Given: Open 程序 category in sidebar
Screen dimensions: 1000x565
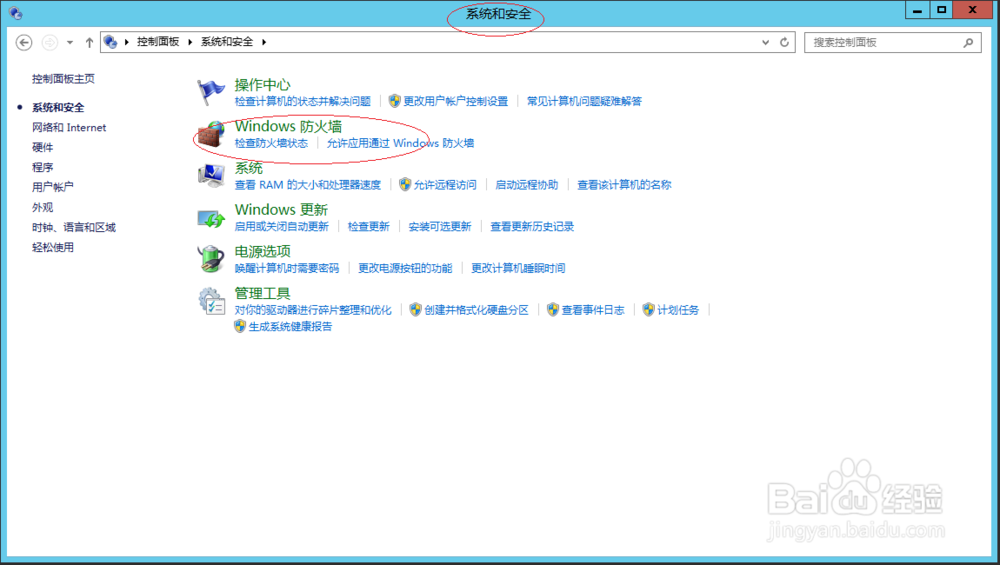Looking at the screenshot, I should tap(43, 167).
